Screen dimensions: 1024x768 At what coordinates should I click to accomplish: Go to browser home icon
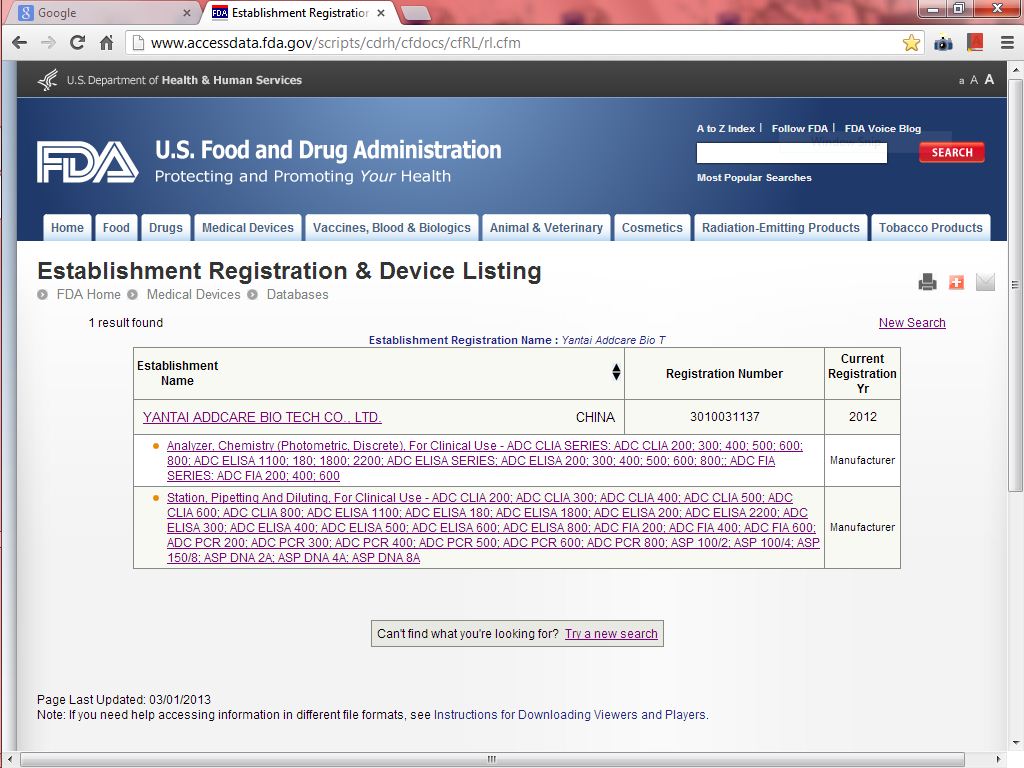[x=106, y=43]
